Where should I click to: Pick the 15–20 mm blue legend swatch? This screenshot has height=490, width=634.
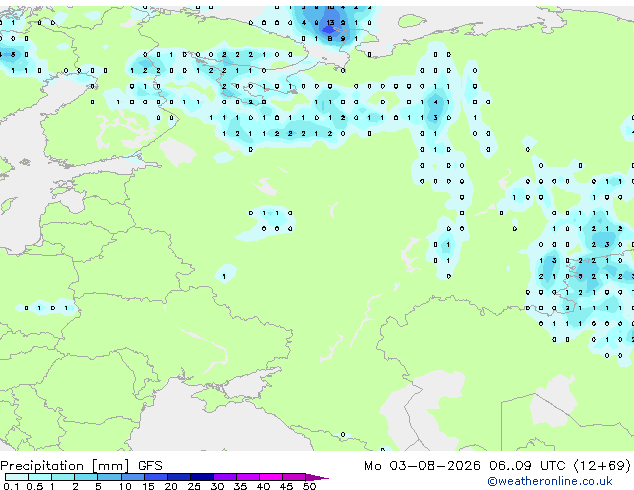click(x=156, y=477)
